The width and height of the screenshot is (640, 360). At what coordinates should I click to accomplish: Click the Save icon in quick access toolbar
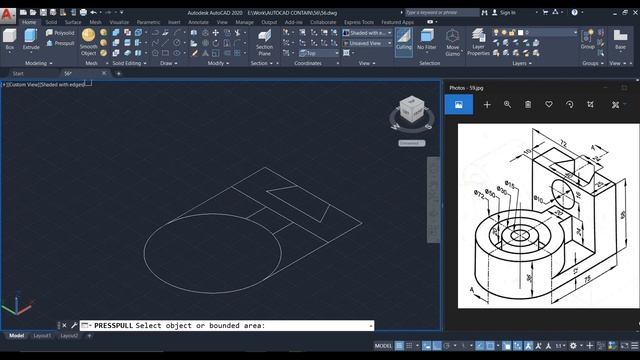coord(43,12)
